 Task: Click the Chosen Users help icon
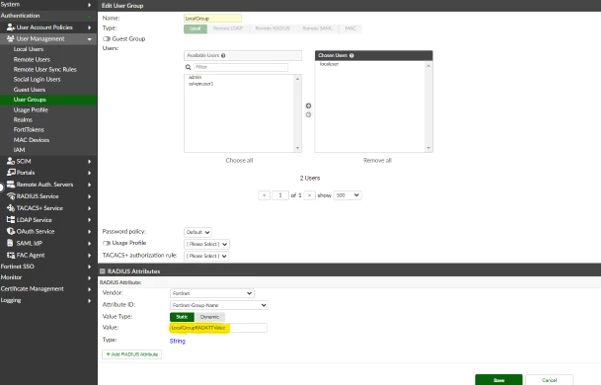[351, 55]
